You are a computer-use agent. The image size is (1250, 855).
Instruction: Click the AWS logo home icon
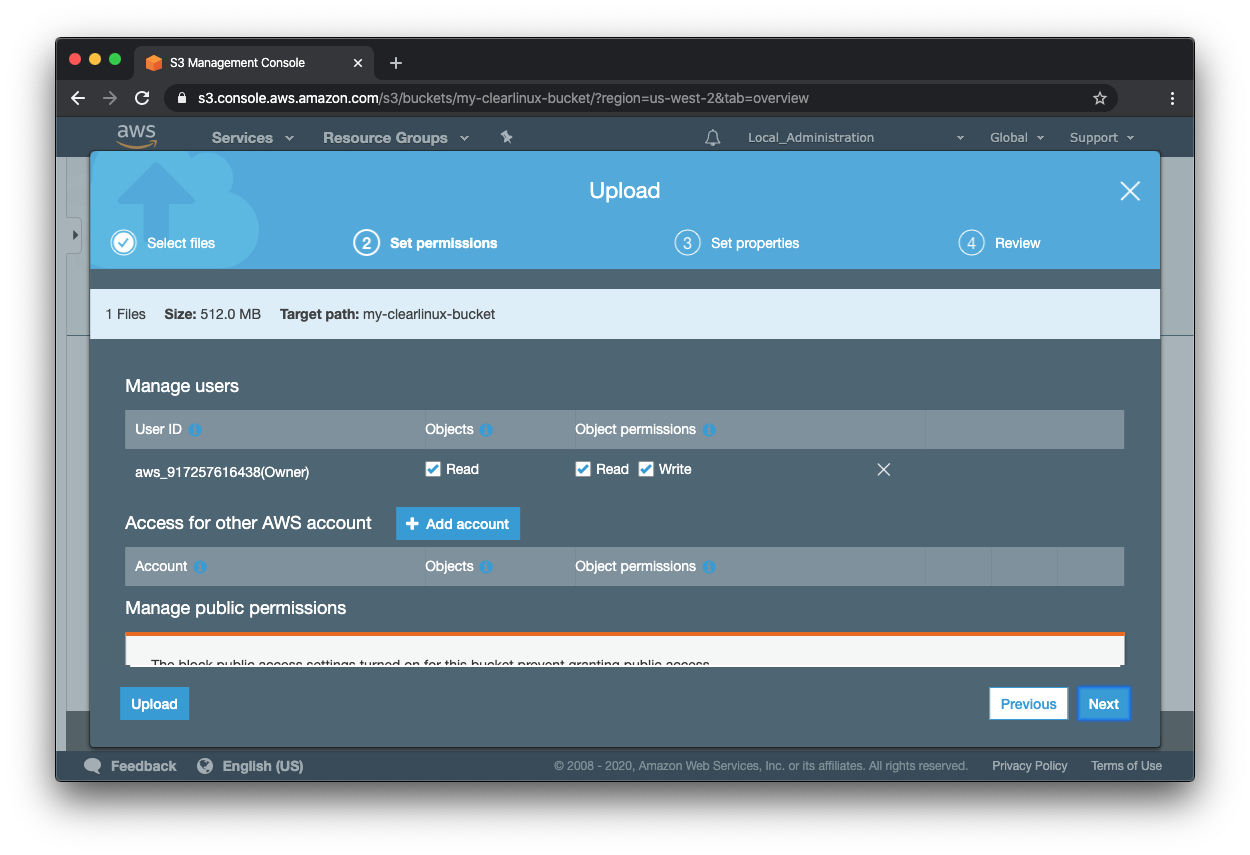pos(136,136)
